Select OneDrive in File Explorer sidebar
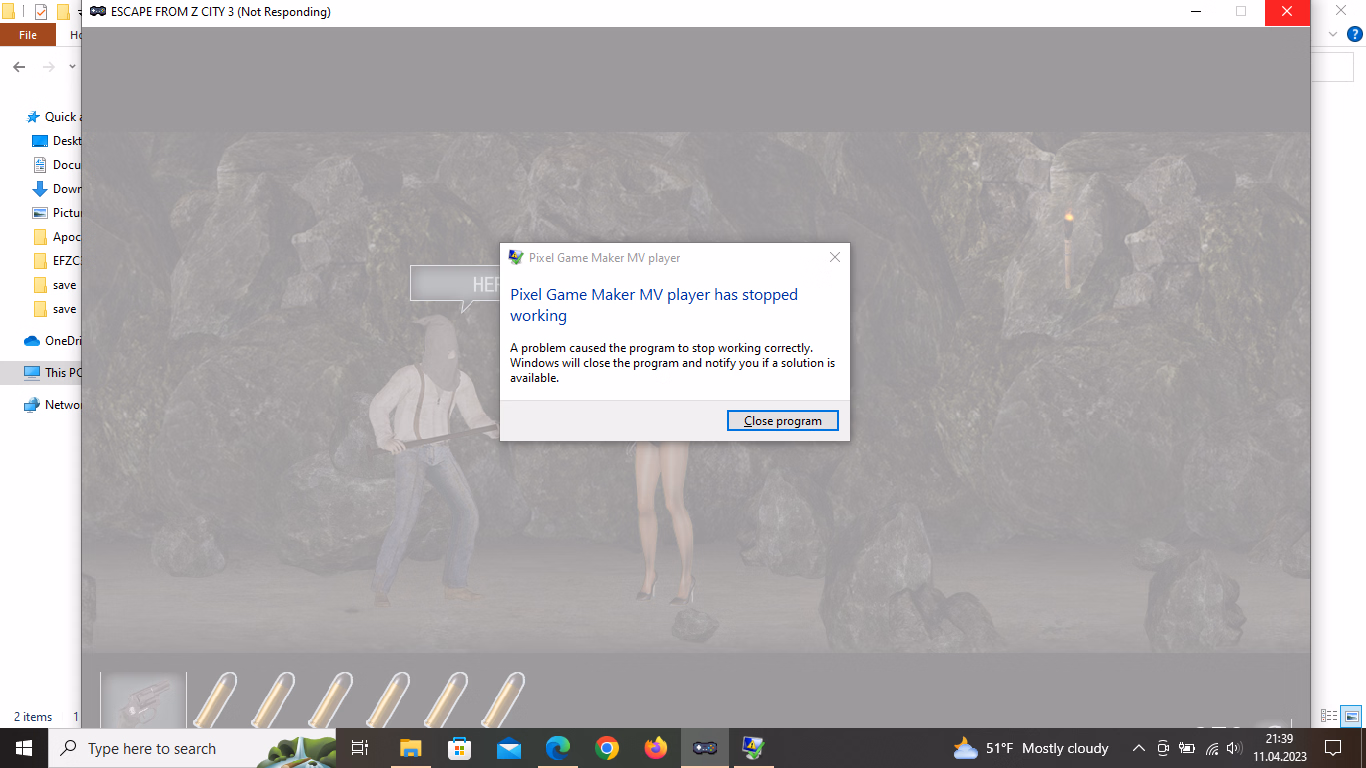The width and height of the screenshot is (1366, 768). click(x=53, y=341)
